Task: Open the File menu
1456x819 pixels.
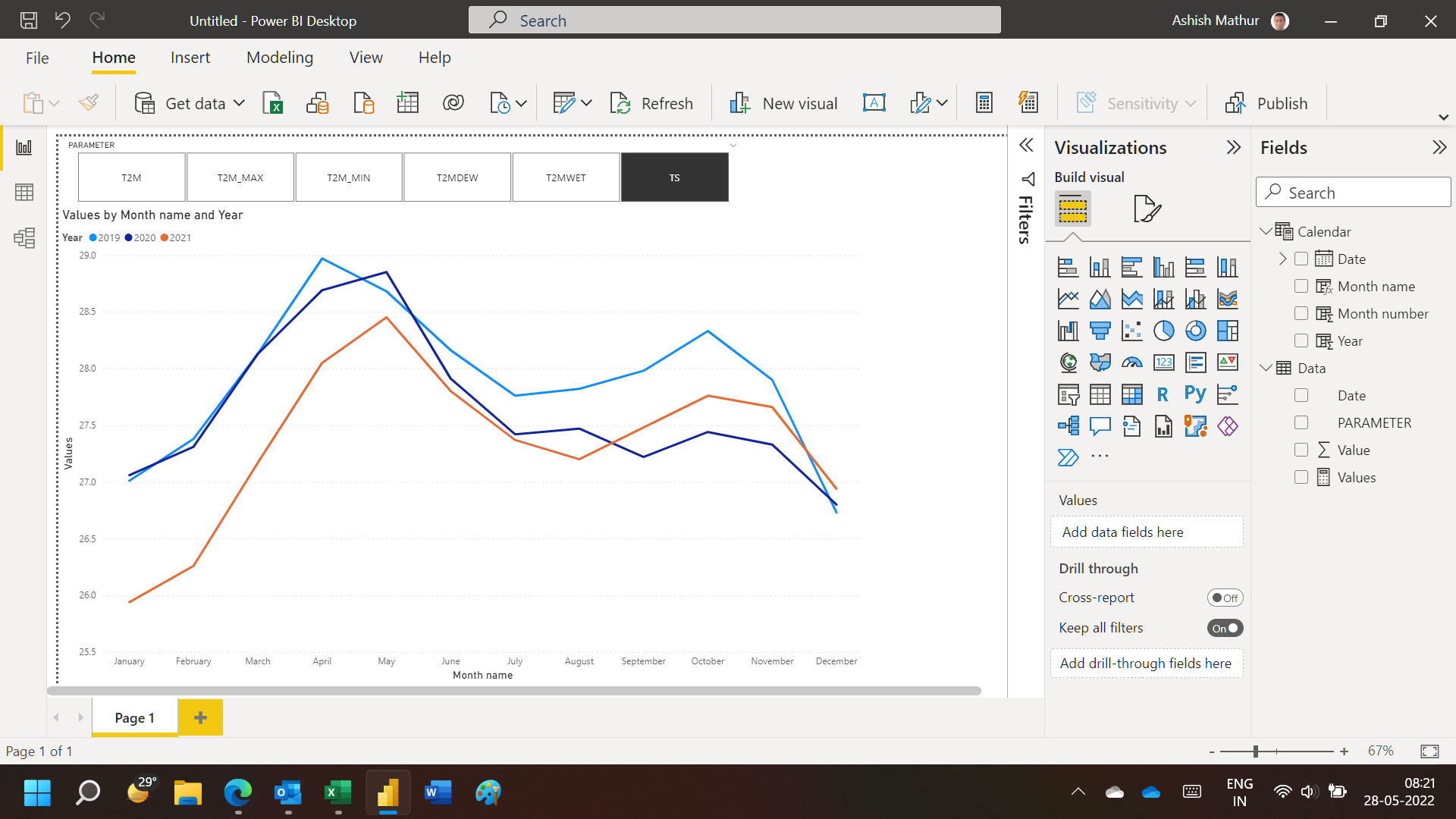Action: (x=37, y=58)
